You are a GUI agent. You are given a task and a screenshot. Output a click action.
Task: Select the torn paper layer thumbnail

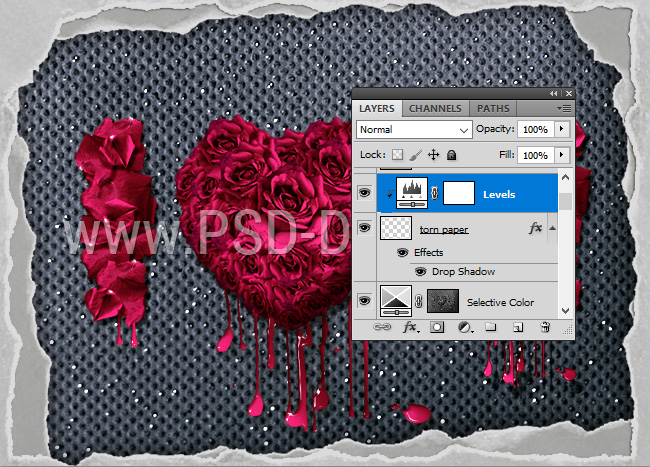click(x=396, y=228)
